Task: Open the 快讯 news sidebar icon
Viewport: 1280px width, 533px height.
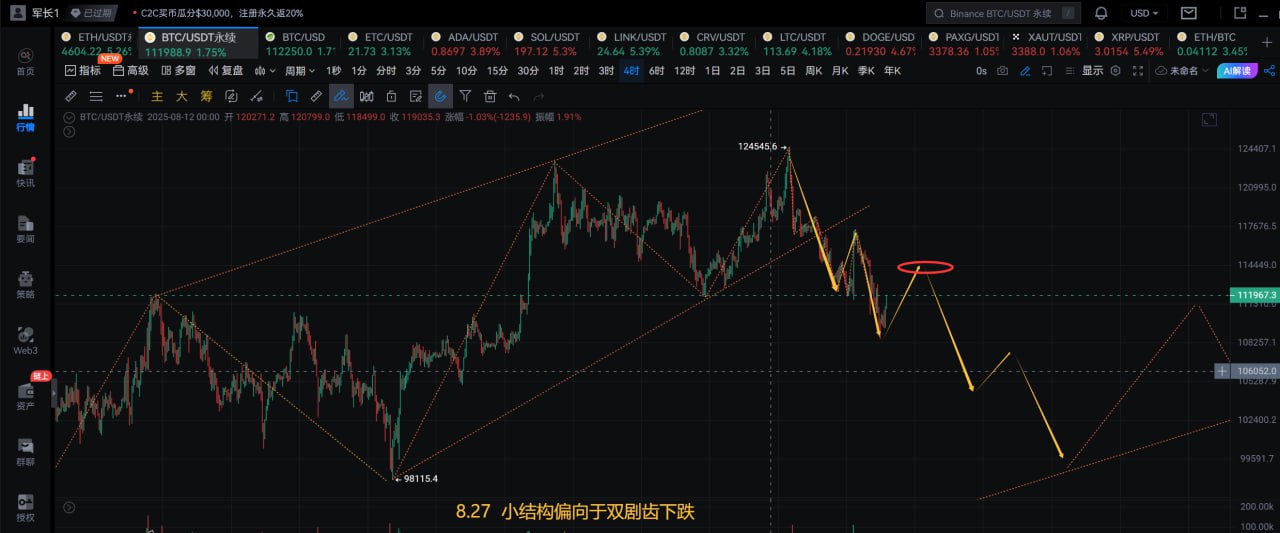Action: coord(25,171)
